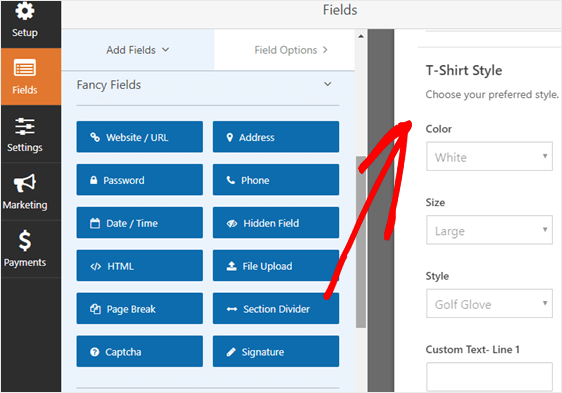This screenshot has width=562, height=393.
Task: Add a Hidden Field
Action: (x=276, y=223)
